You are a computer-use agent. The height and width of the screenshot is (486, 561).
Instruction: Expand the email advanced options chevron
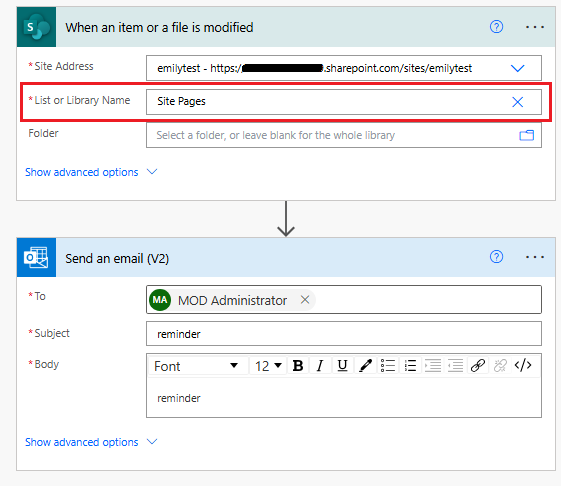point(152,442)
